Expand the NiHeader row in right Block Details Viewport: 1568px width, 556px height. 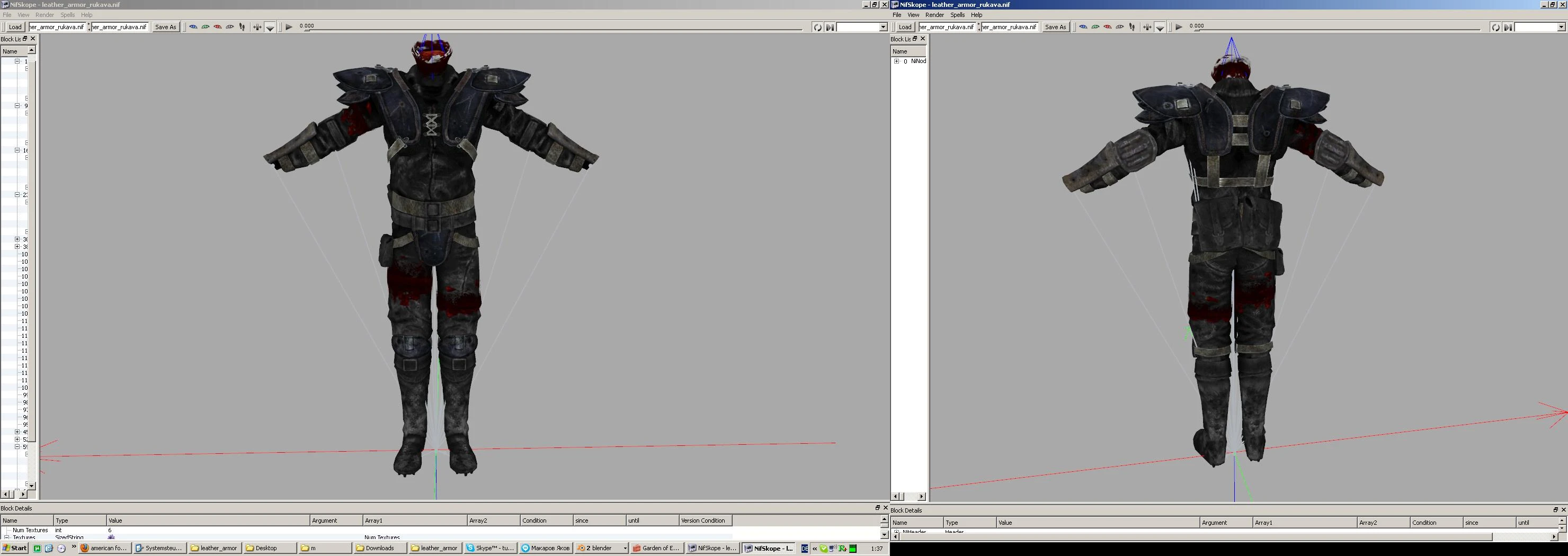pyautogui.click(x=896, y=532)
